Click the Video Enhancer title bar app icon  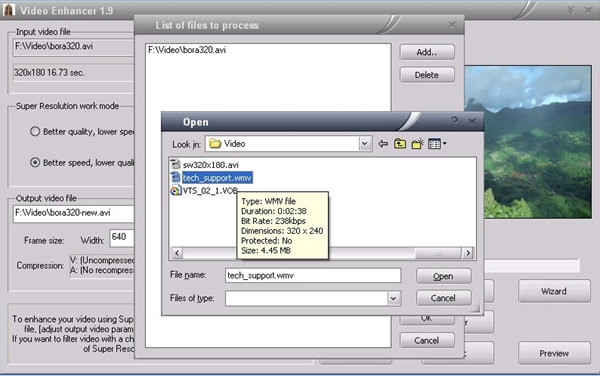coord(8,10)
